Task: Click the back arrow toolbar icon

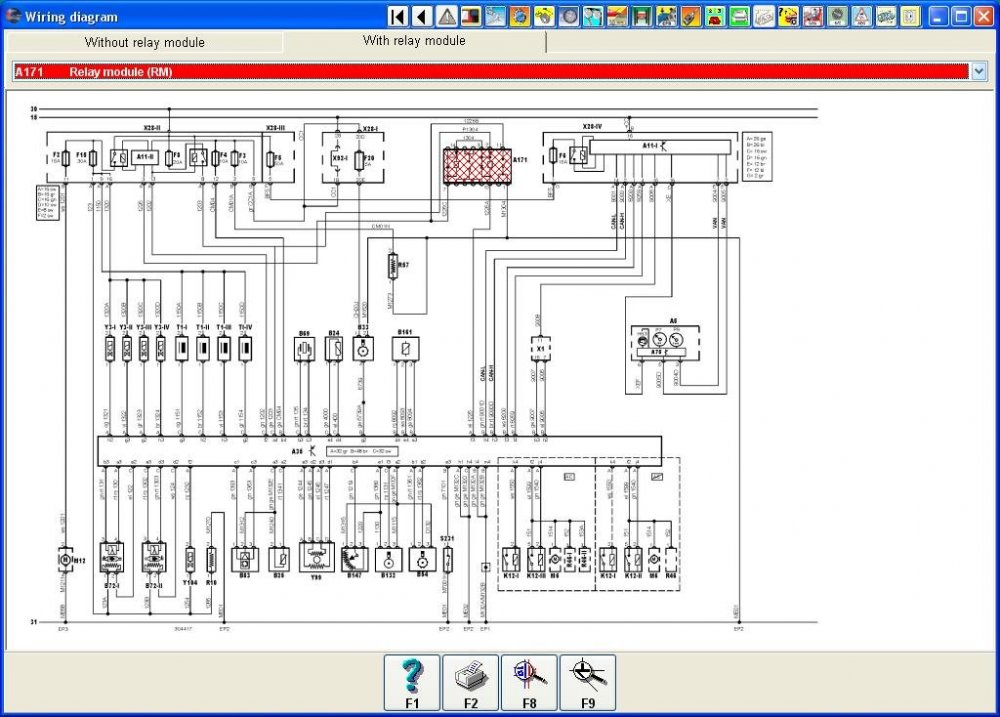Action: pos(422,17)
